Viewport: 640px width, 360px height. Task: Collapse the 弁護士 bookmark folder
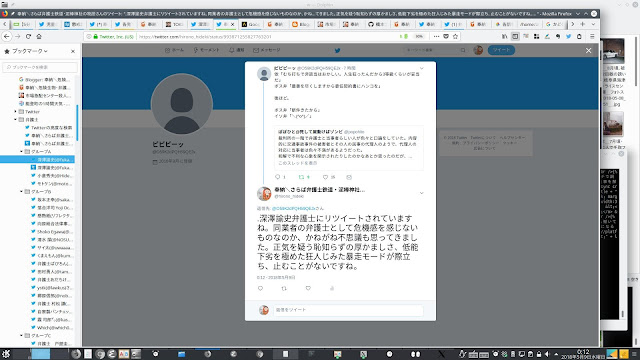coord(16,120)
